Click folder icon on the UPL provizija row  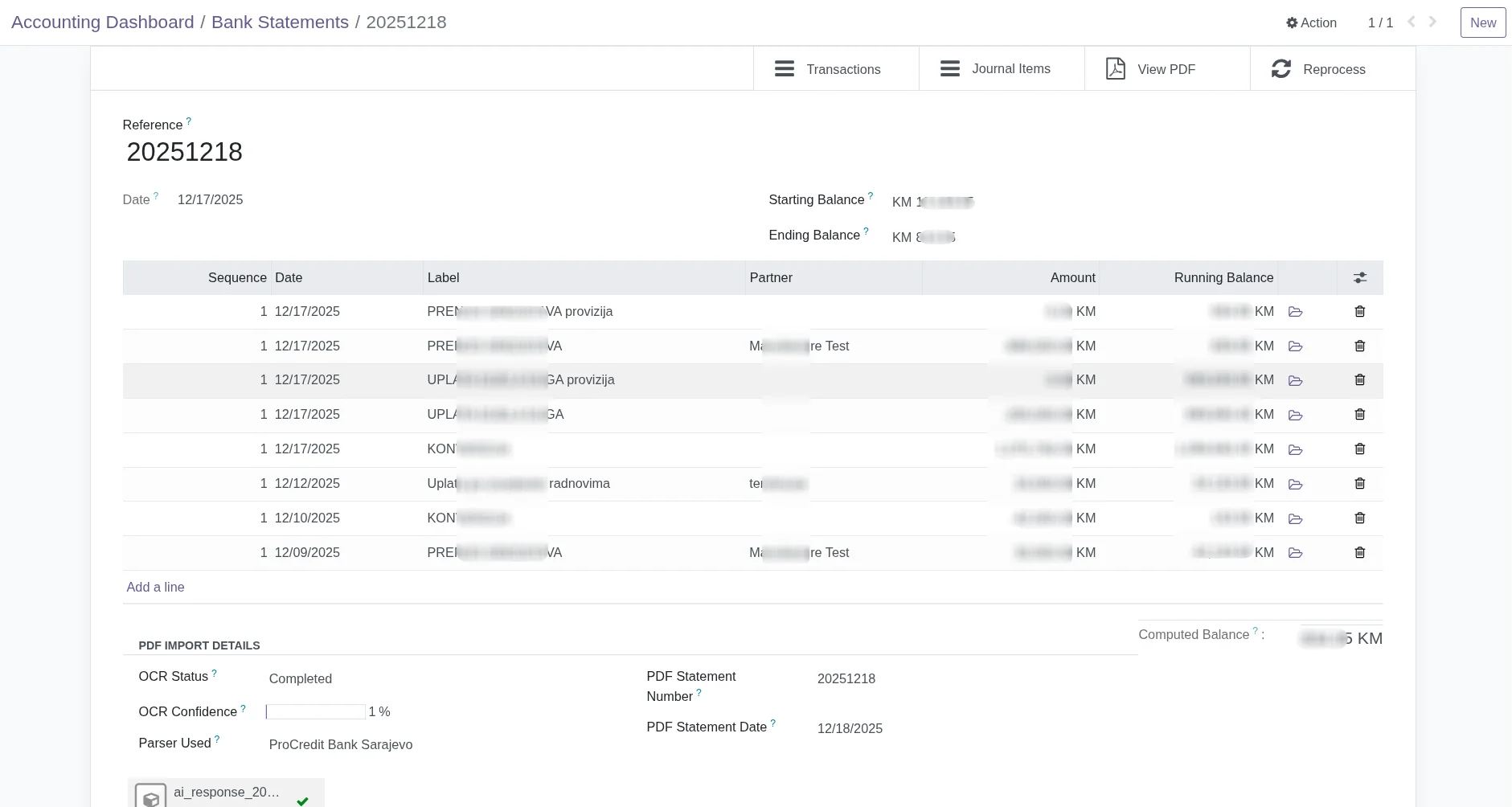pyautogui.click(x=1295, y=380)
